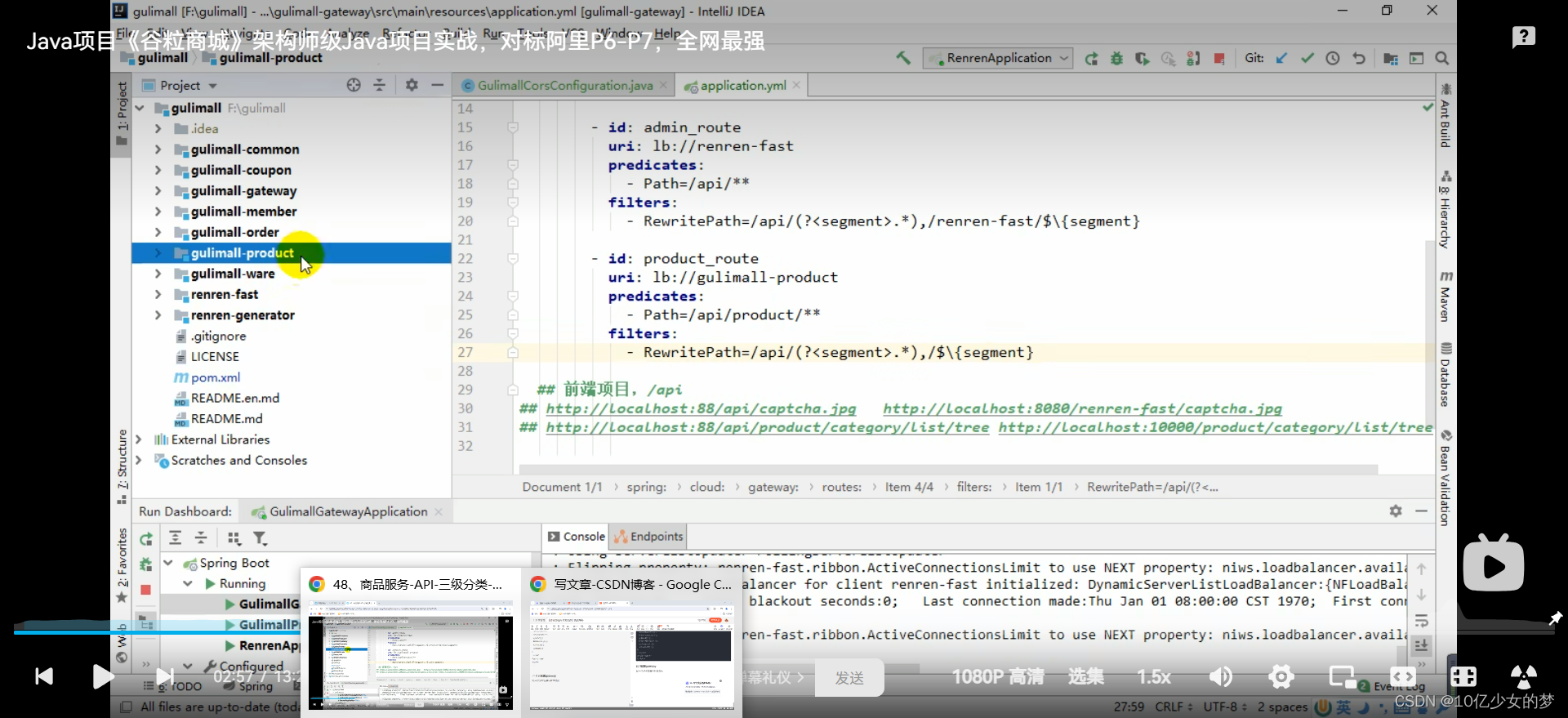Show Git history clock icon
Viewport: 1568px width, 718px height.
(x=1333, y=58)
